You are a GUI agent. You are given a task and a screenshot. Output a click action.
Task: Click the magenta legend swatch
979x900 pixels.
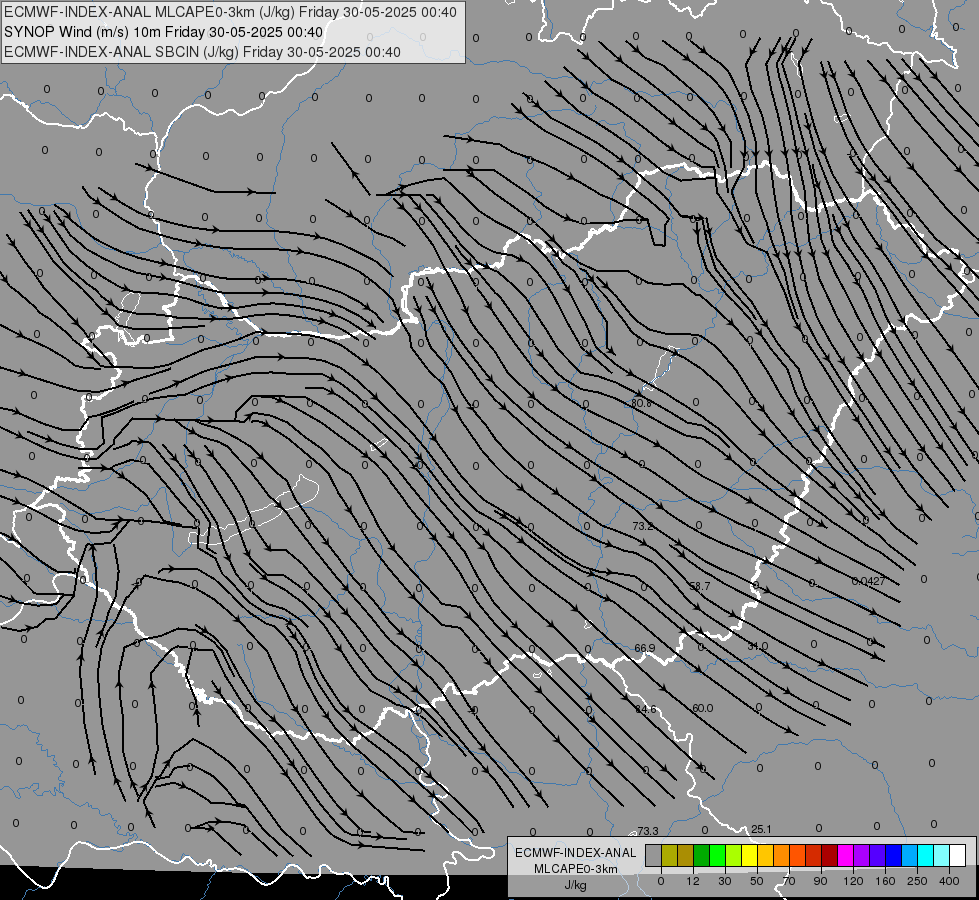[x=845, y=855]
